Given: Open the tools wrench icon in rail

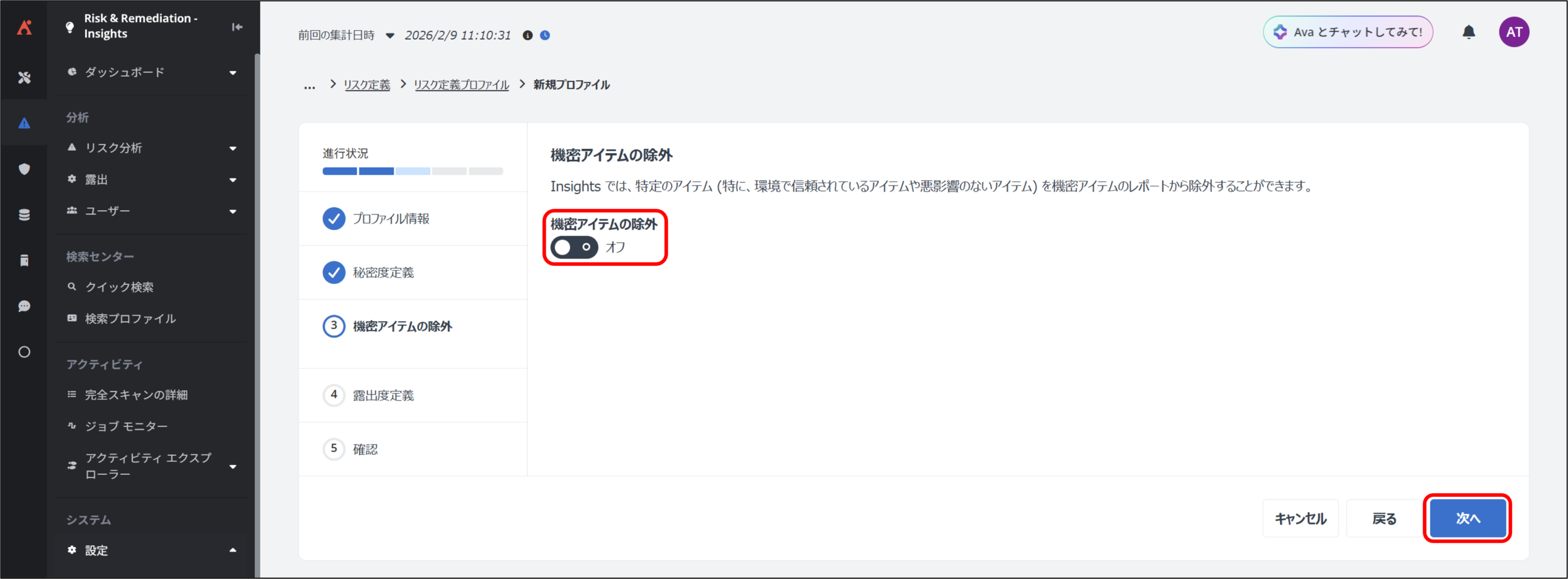Looking at the screenshot, I should point(24,77).
